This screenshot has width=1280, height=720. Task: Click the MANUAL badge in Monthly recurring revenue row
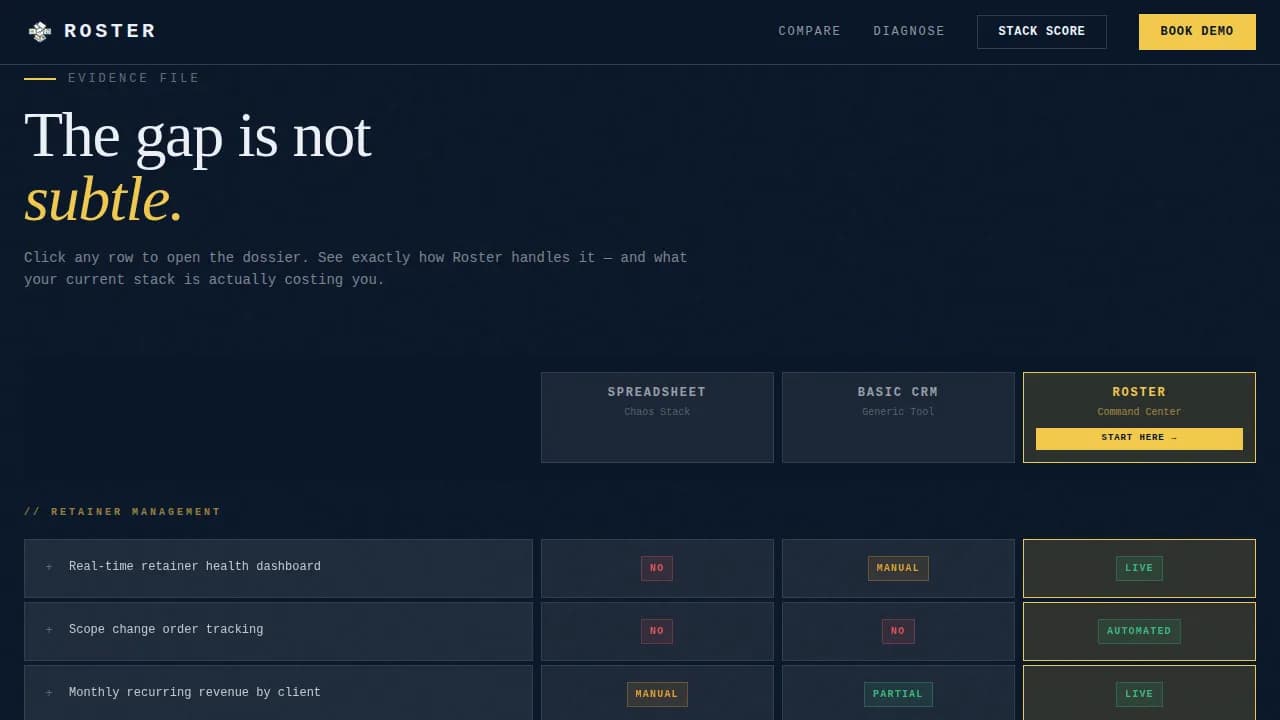[657, 694]
